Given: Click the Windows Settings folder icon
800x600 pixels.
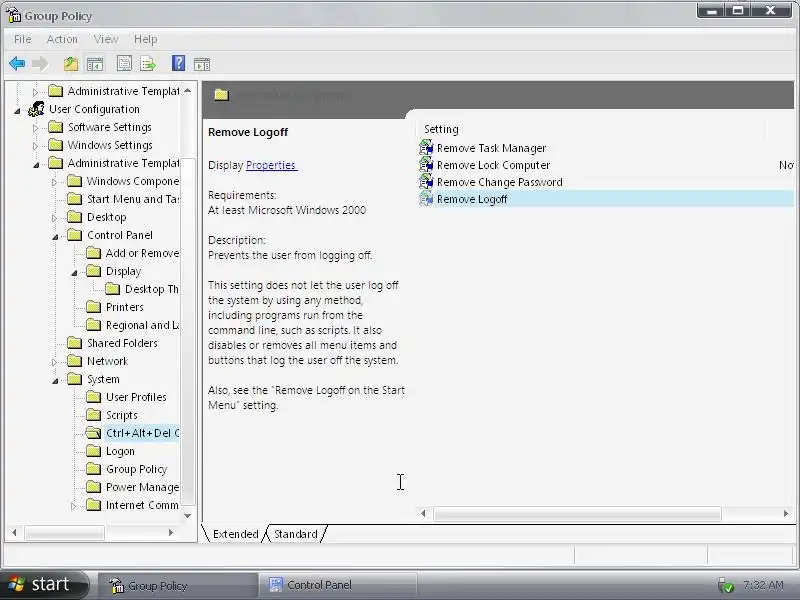Looking at the screenshot, I should pyautogui.click(x=56, y=145).
